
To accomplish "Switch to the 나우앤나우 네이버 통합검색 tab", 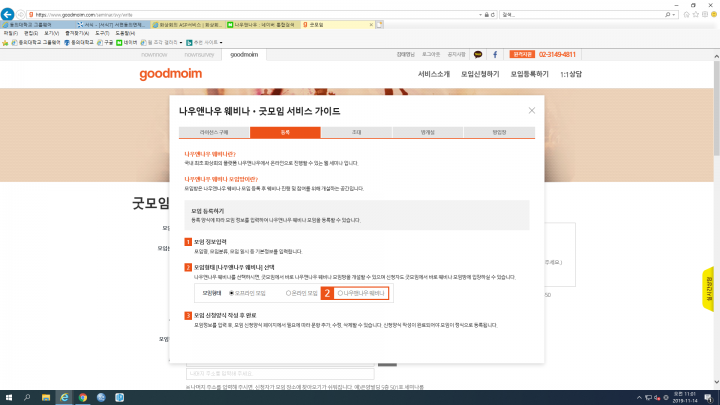I will [263, 25].
